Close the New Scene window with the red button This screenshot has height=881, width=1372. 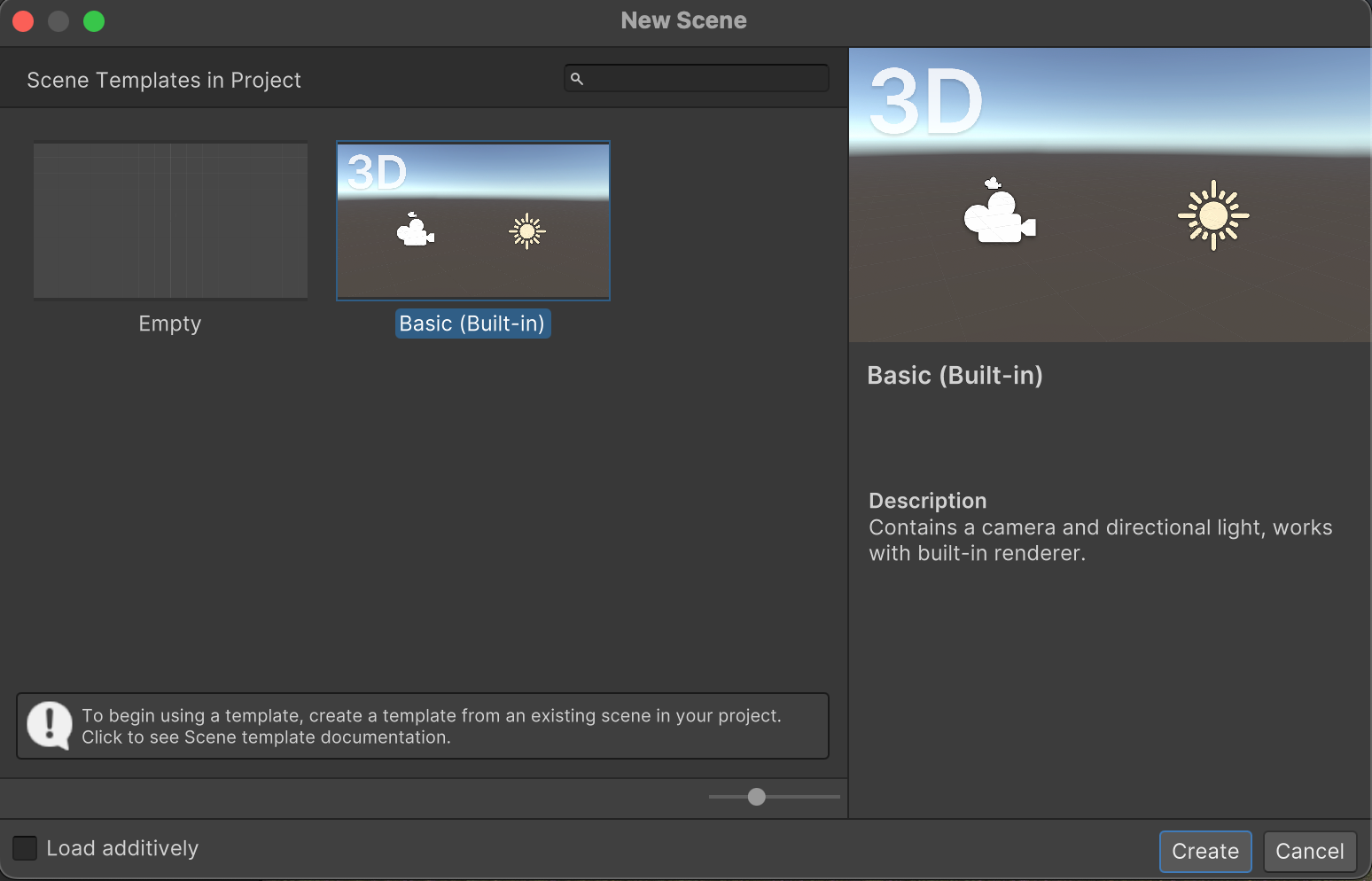(23, 21)
